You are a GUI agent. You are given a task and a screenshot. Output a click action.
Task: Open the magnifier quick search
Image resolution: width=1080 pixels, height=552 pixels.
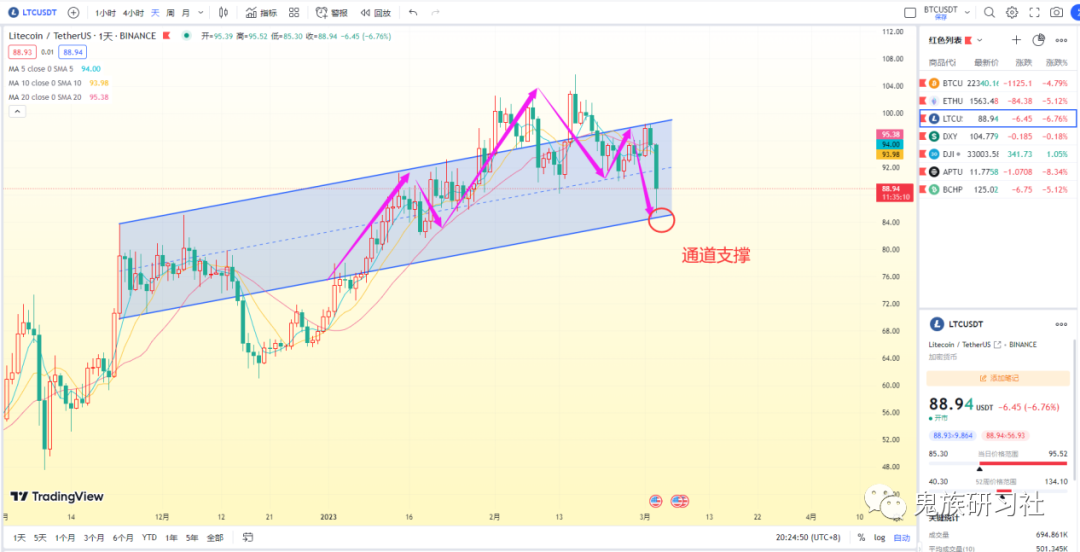click(x=989, y=12)
